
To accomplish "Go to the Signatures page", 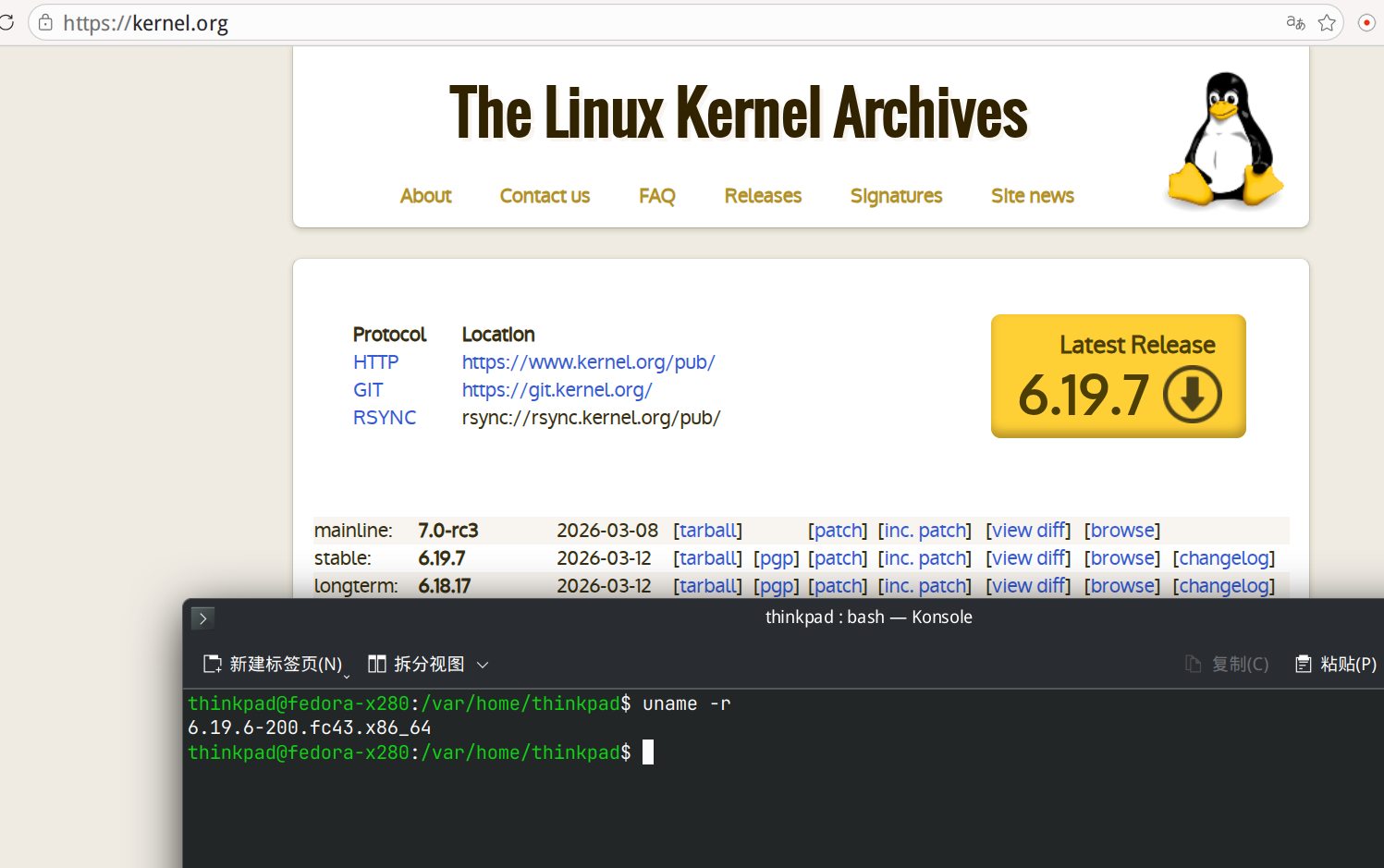I will 896,196.
